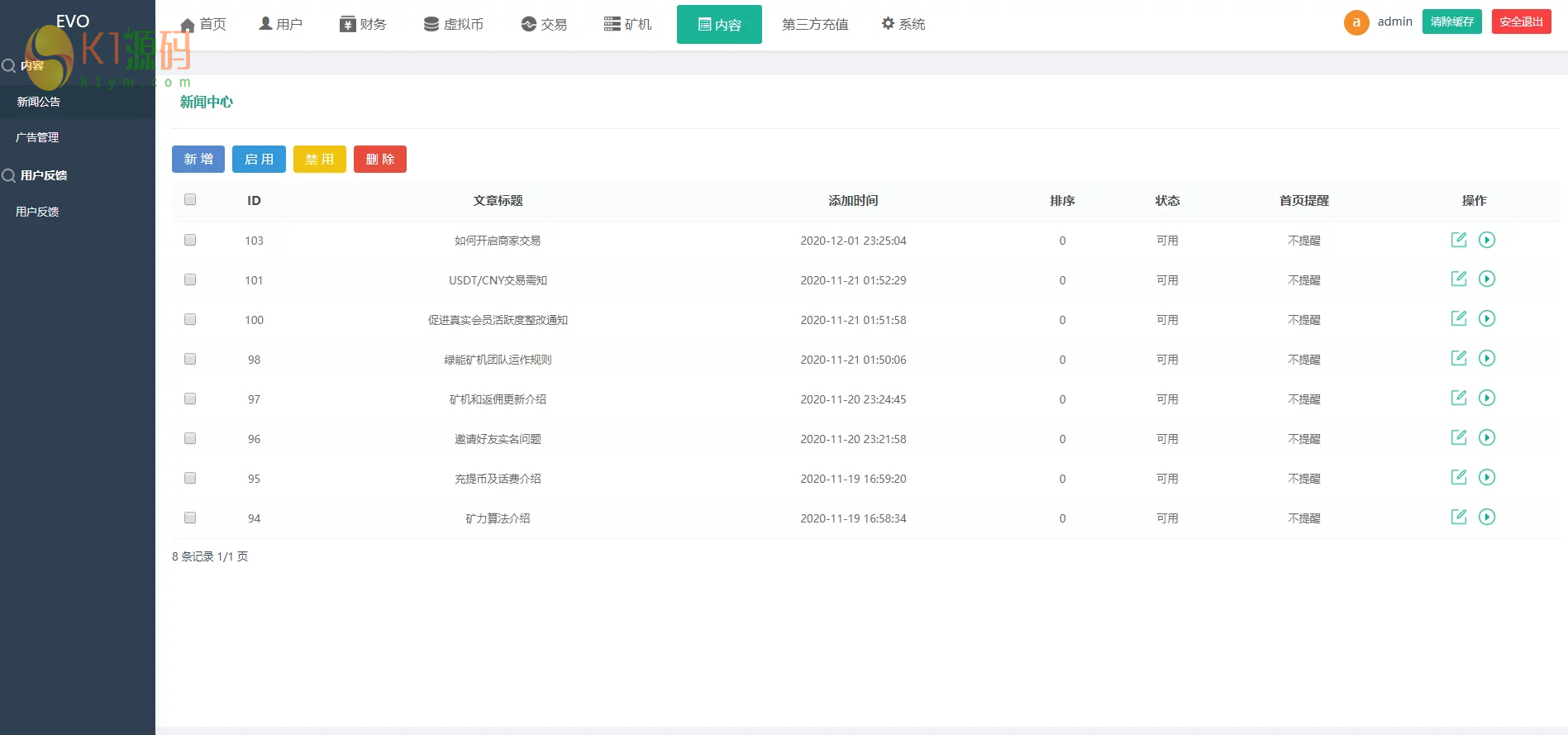Open the 系统 menu in top navigation
This screenshot has height=735, width=1568.
tap(903, 24)
